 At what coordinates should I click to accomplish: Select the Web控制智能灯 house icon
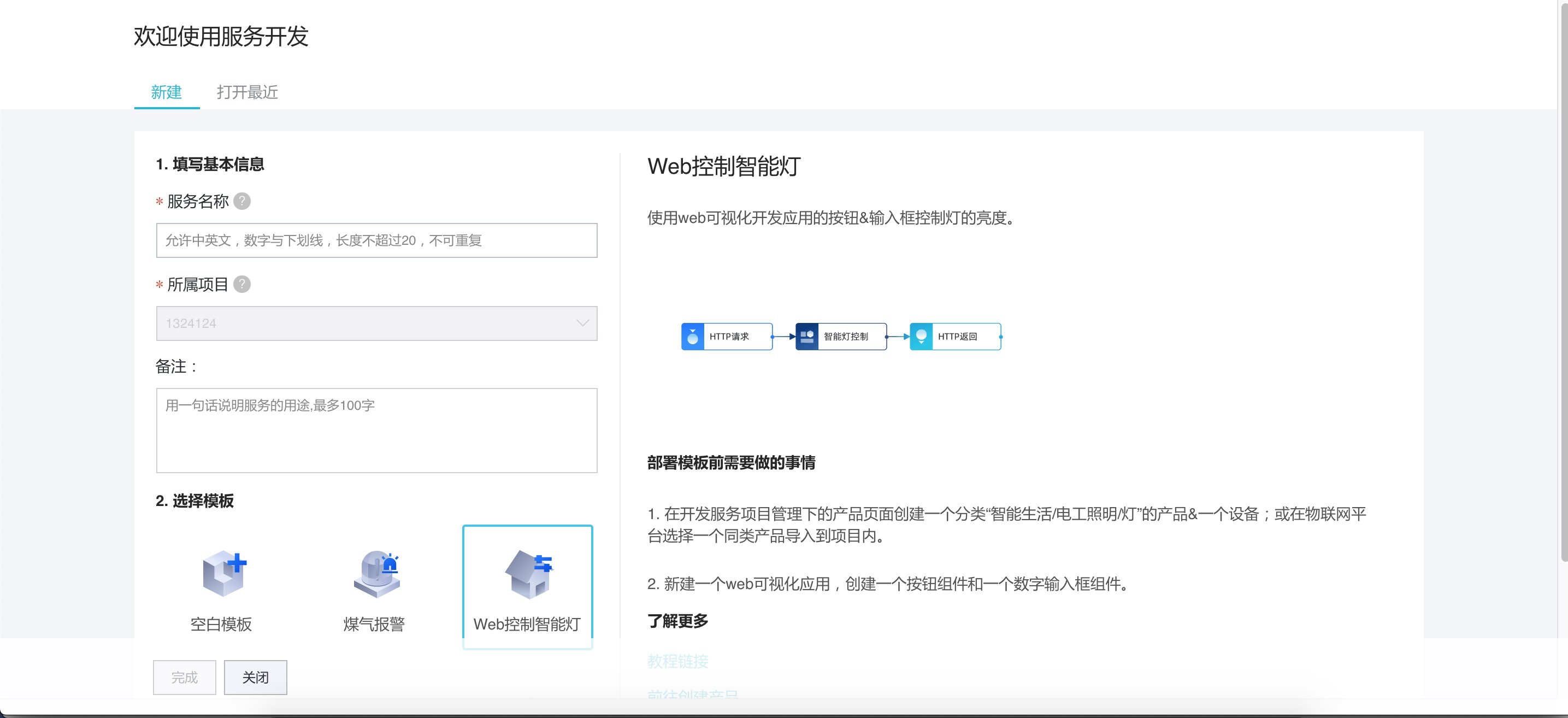pos(528,574)
